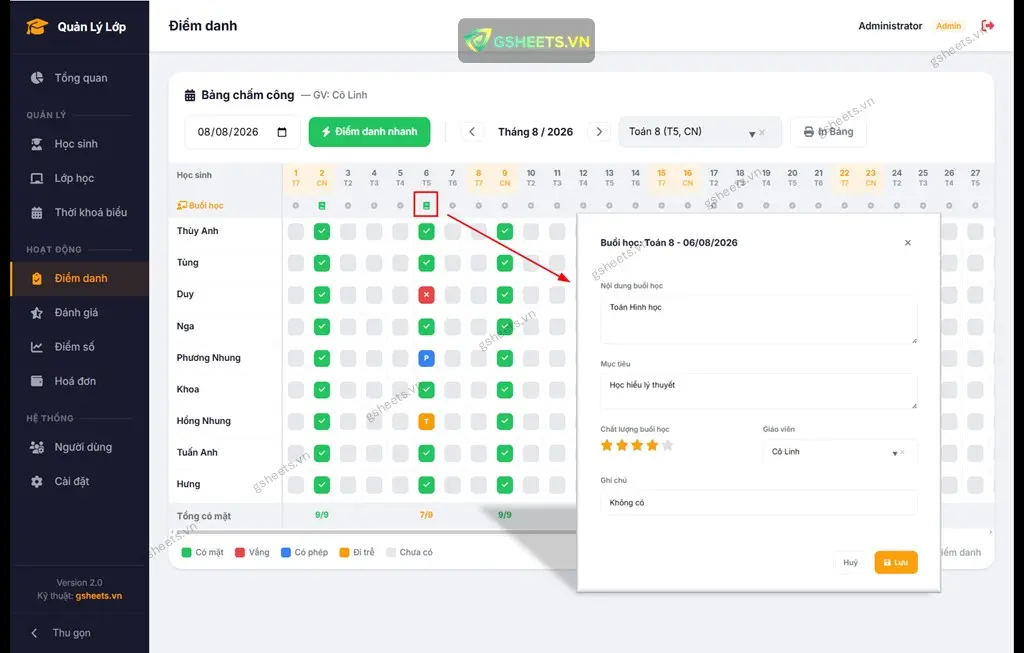Open the Thời khoá biểu sidebar item
Viewport: 1024px width, 653px height.
(80, 212)
